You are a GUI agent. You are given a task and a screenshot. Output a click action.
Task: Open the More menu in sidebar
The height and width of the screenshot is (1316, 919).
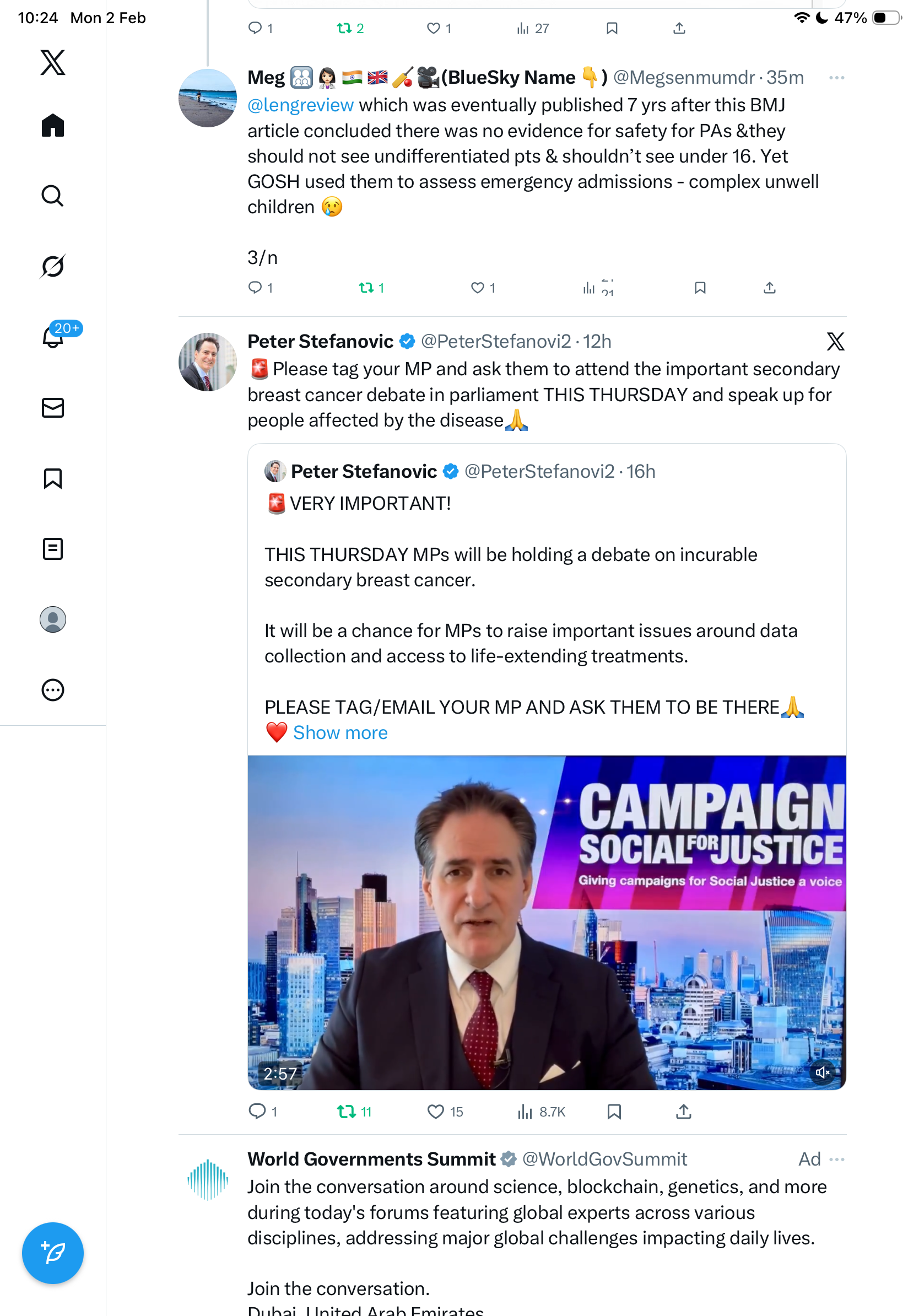coord(53,690)
